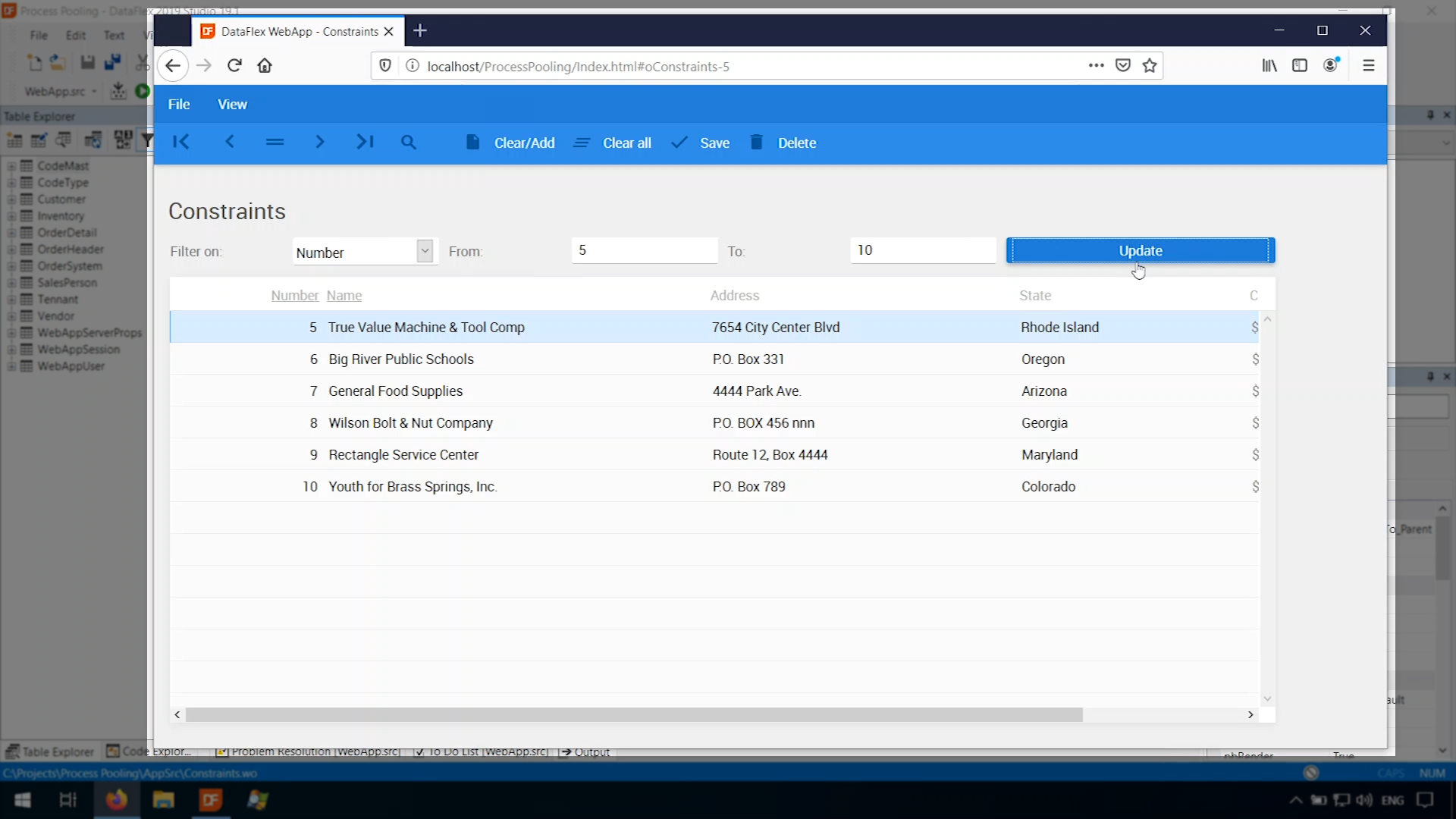Open the View menu

pos(232,105)
